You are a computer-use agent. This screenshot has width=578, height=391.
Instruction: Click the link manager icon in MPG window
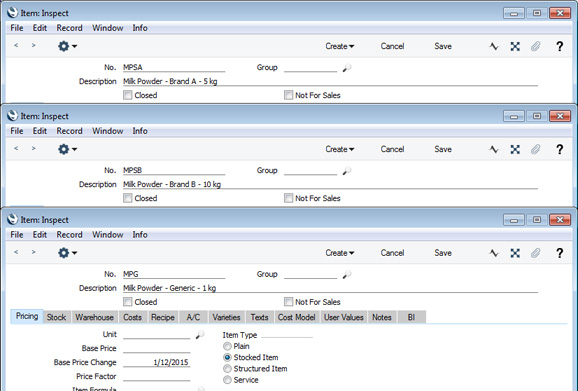pyautogui.click(x=515, y=253)
